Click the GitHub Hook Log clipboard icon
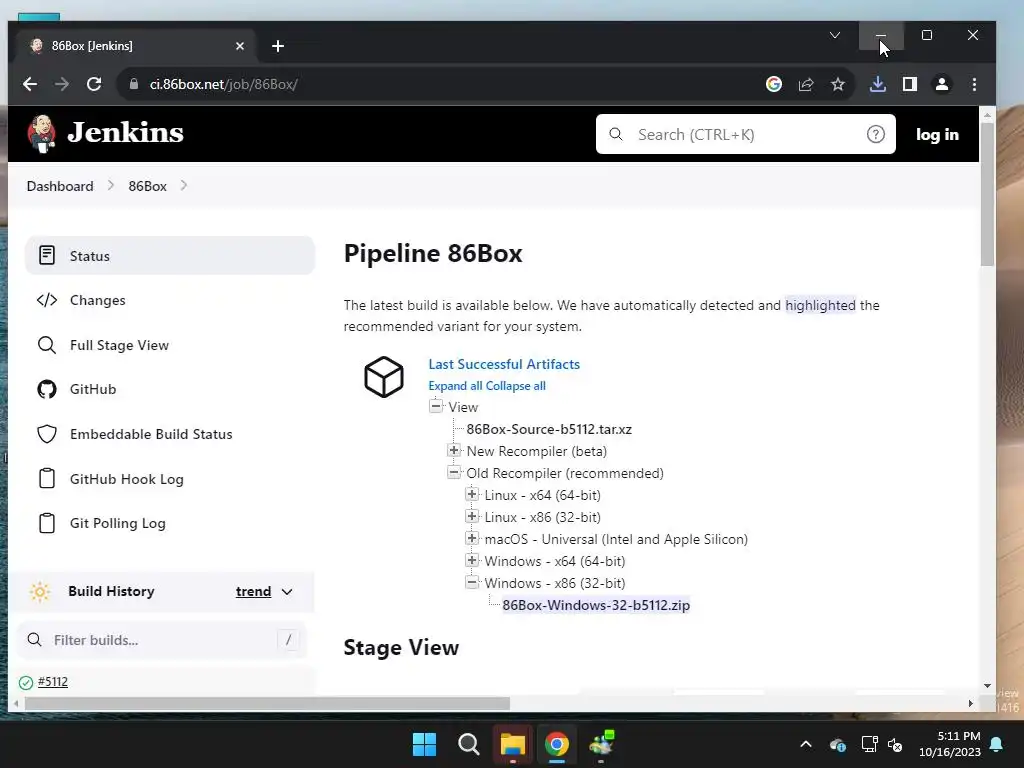The image size is (1024, 768). 47,479
